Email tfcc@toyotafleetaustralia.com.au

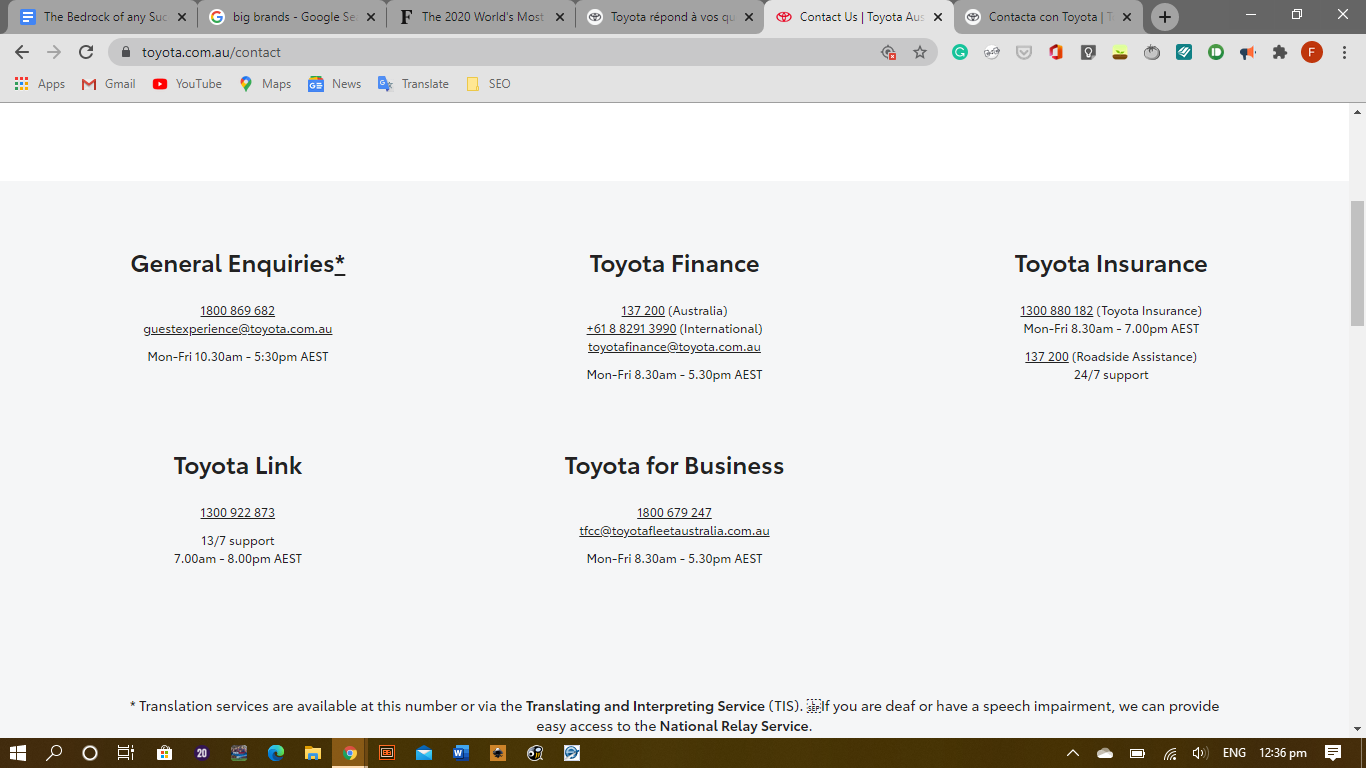click(674, 531)
